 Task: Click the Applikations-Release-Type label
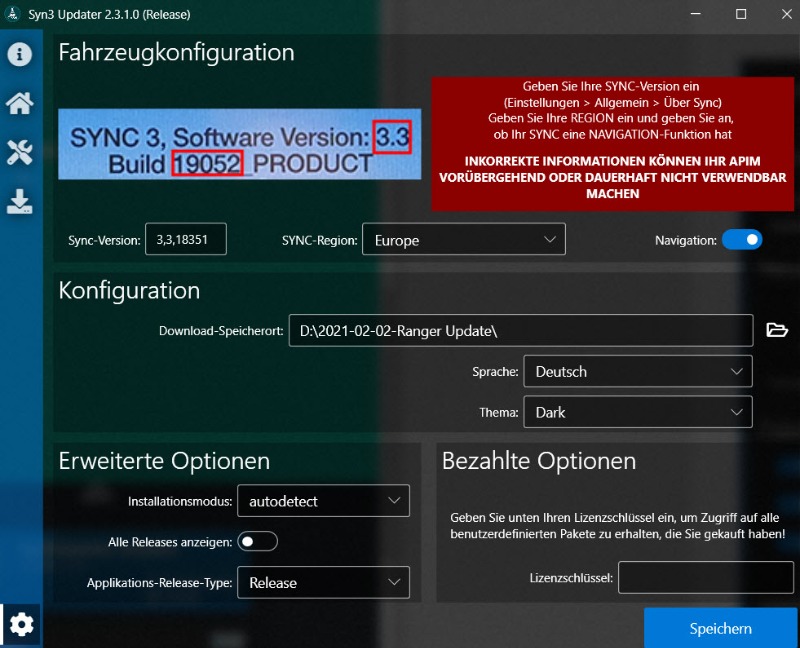[159, 583]
